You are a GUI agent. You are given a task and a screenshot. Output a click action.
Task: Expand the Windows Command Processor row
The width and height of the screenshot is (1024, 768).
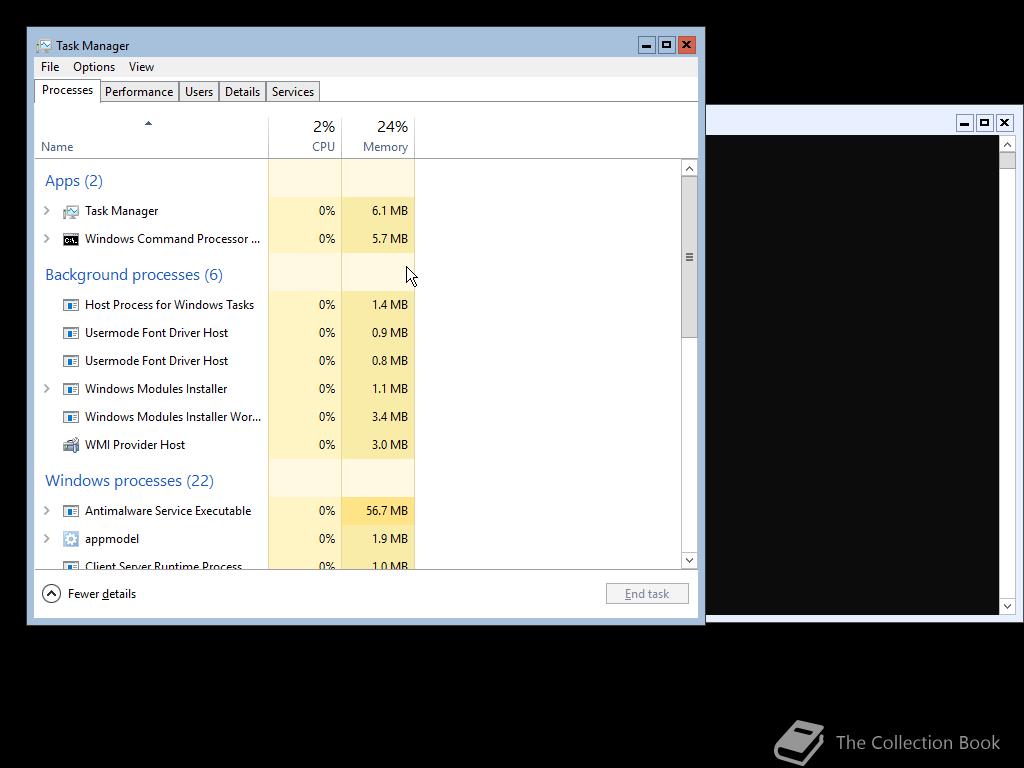[46, 238]
